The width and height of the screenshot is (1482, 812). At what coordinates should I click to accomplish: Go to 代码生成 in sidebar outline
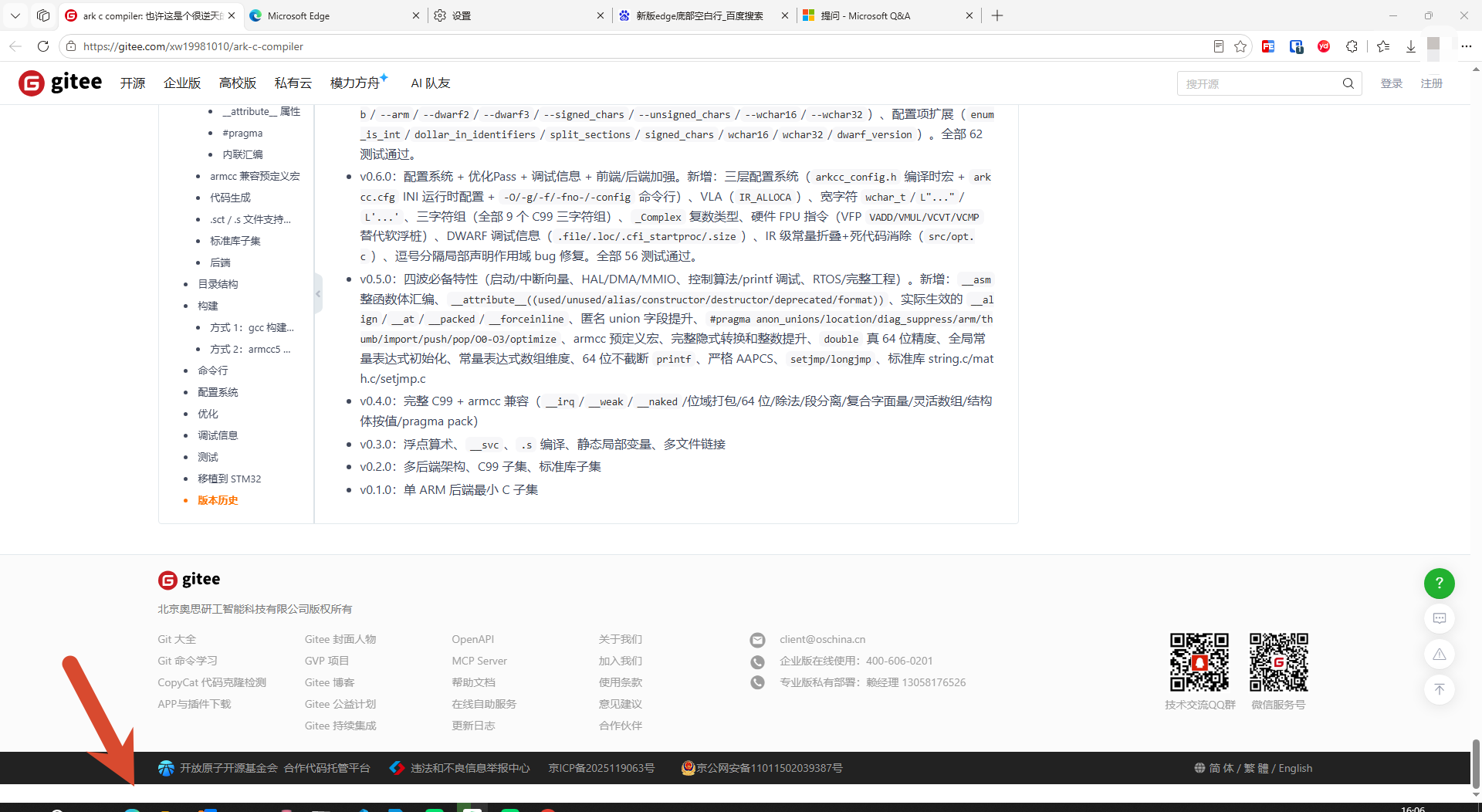click(230, 198)
